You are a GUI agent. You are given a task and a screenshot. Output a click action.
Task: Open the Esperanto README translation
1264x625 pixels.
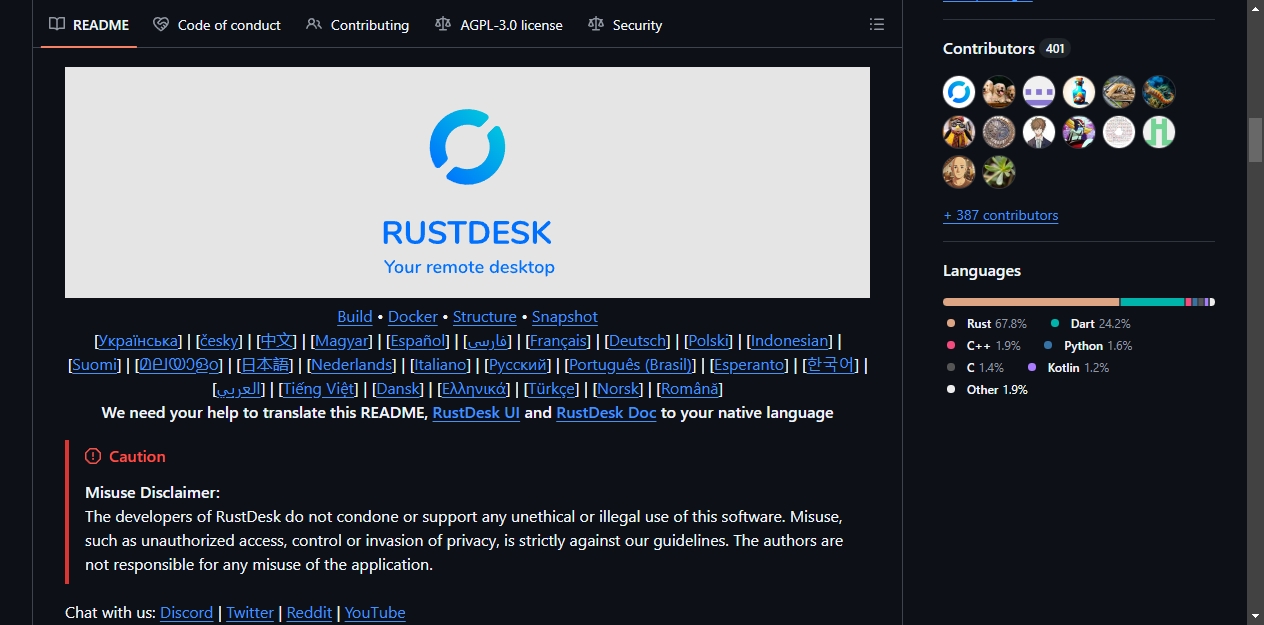click(x=750, y=364)
